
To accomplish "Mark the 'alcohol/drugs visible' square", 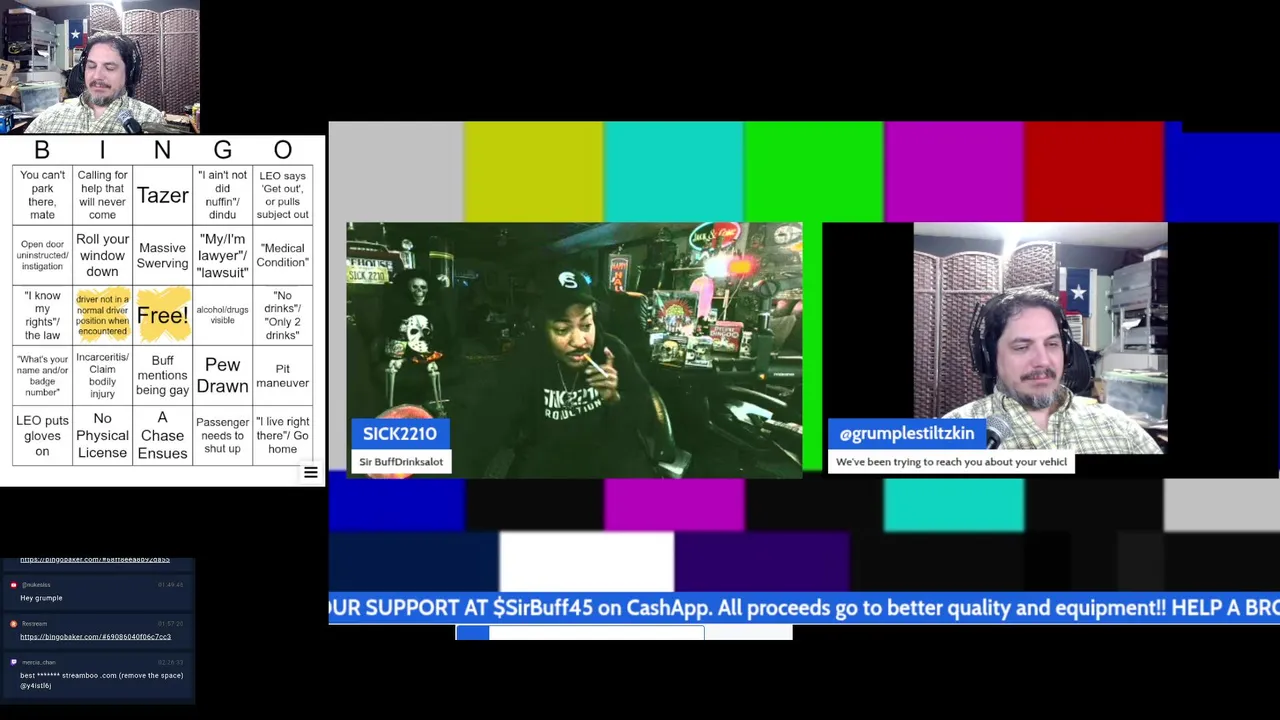I will point(222,315).
